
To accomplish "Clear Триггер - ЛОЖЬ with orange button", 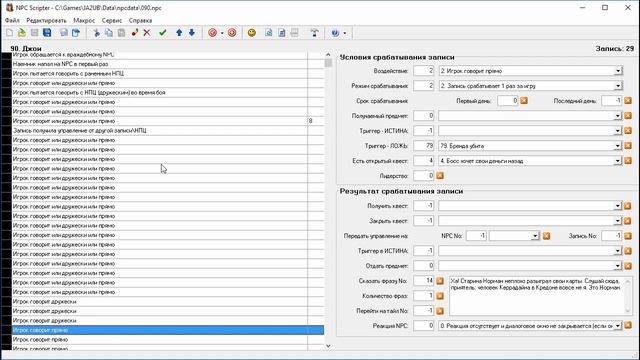I will (628, 146).
